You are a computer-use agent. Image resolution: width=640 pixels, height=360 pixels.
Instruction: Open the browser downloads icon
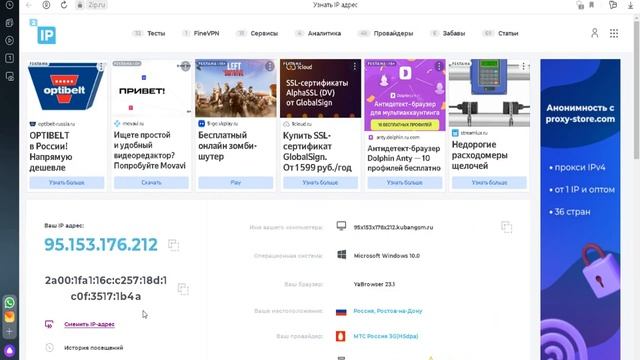click(630, 5)
